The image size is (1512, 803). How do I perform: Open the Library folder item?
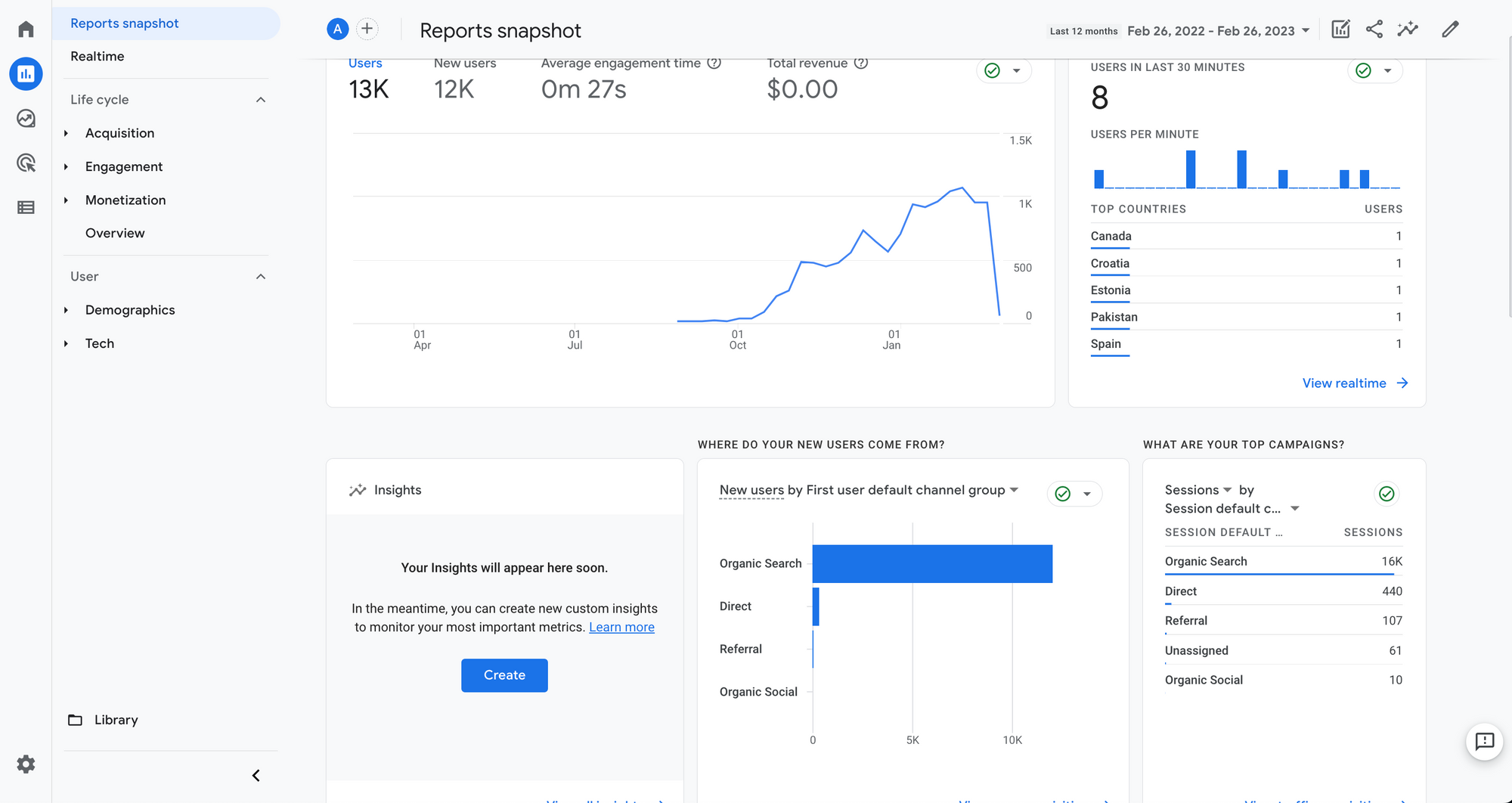116,720
